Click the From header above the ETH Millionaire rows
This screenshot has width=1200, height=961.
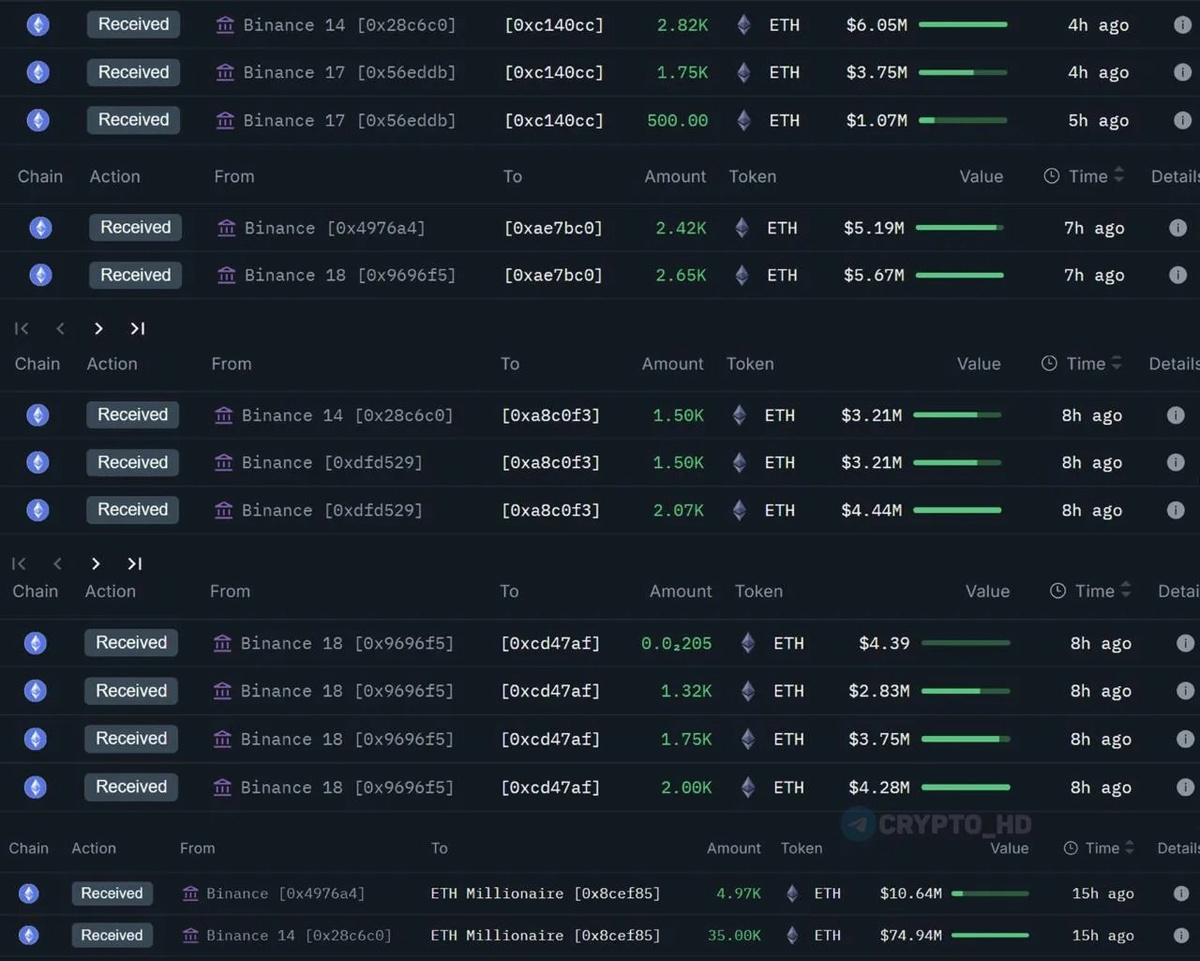(197, 848)
